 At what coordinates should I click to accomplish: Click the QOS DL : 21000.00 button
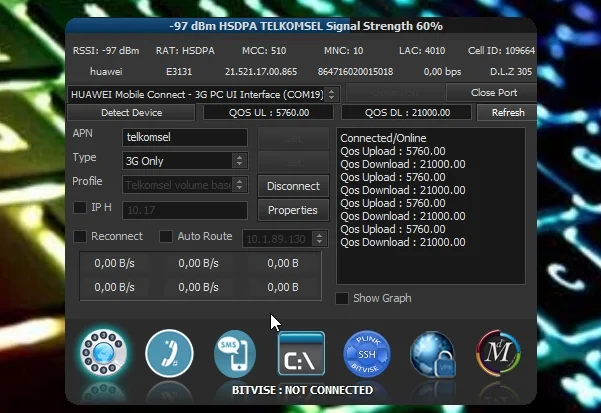407,113
